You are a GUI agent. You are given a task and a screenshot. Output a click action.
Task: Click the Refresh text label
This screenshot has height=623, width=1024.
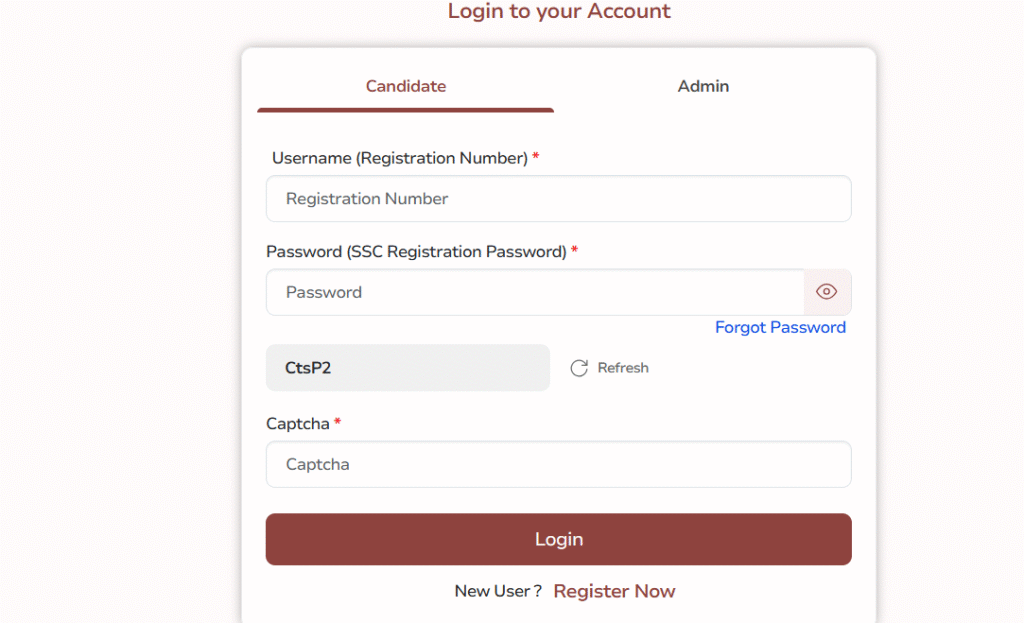tap(623, 368)
